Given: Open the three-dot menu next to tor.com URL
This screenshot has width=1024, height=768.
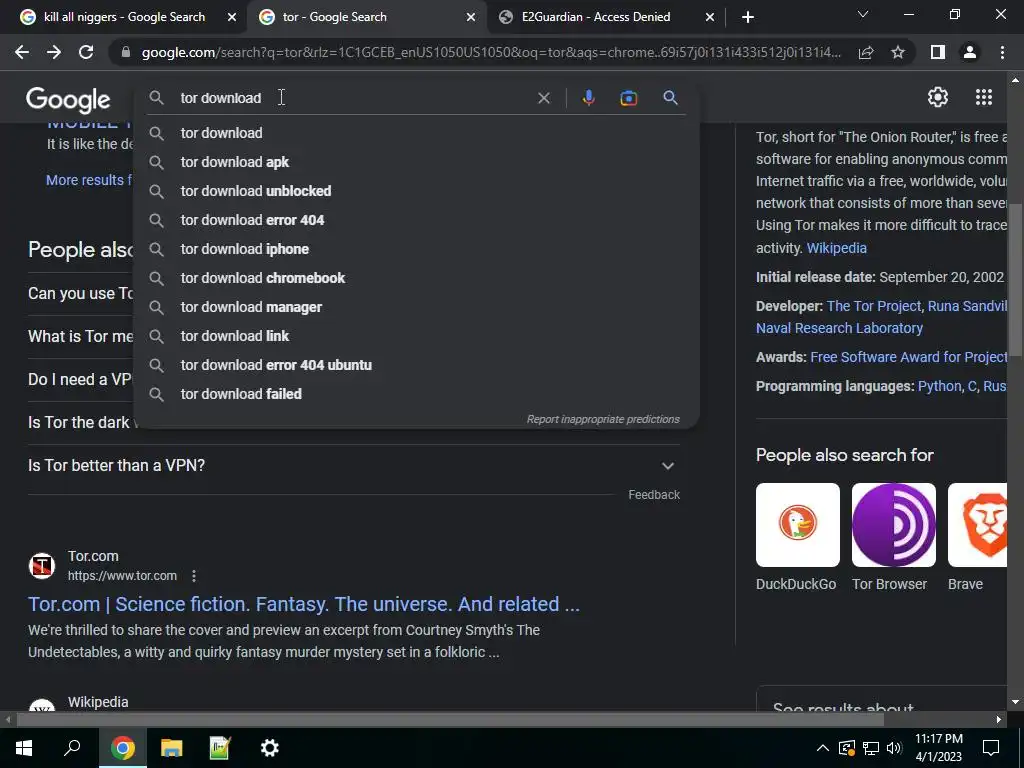Looking at the screenshot, I should [x=194, y=576].
